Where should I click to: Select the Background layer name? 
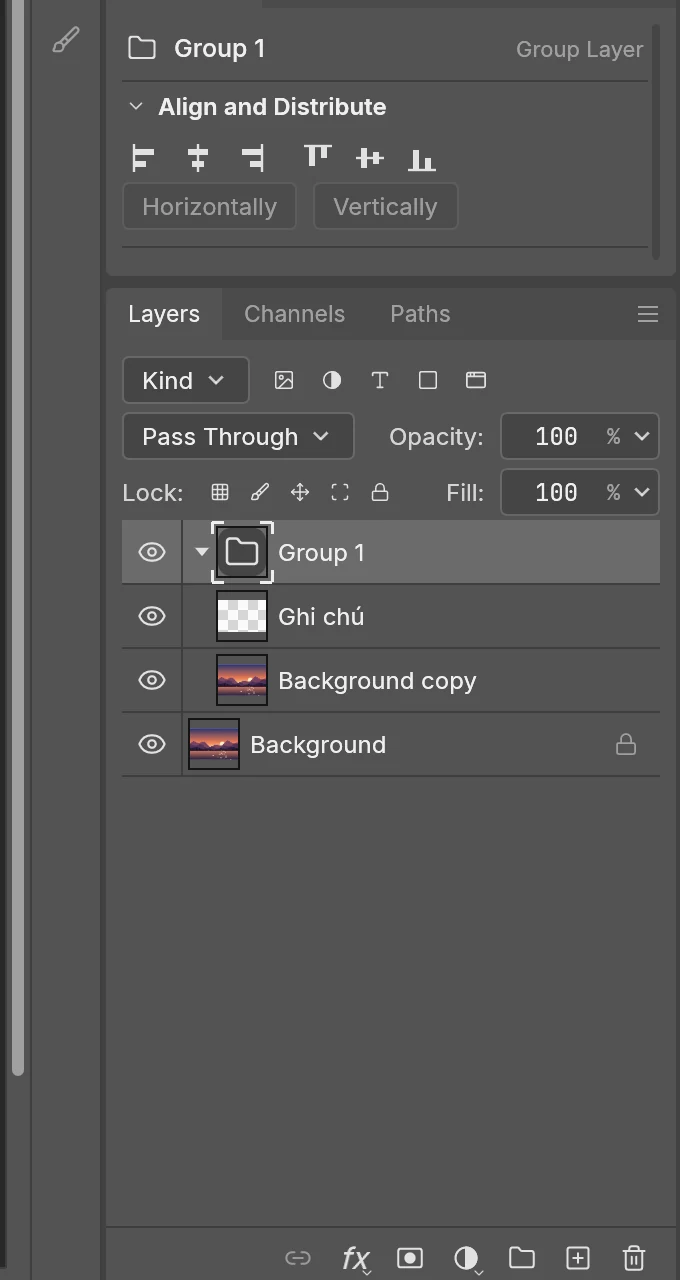[318, 745]
